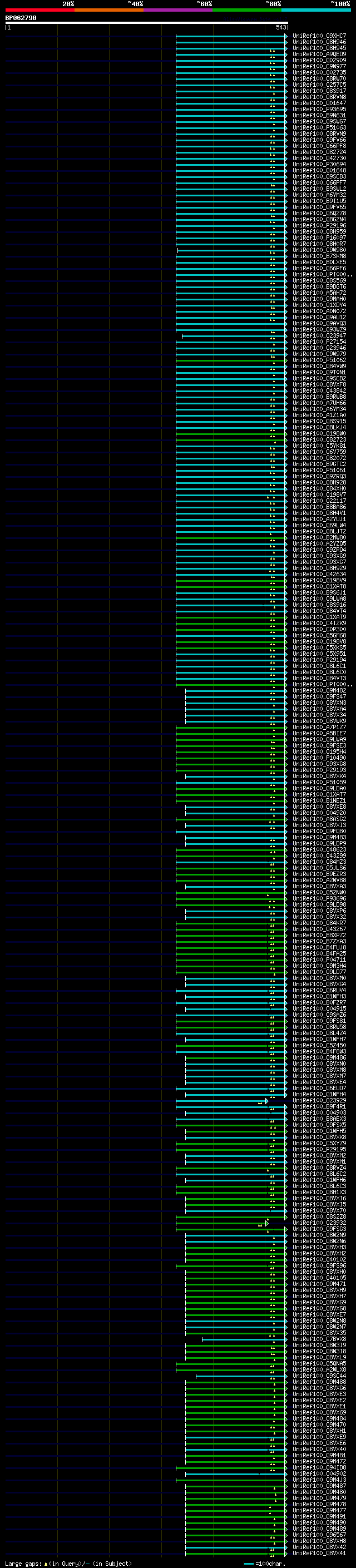Click the white query length bar ending at 543
The height and width of the screenshot is (1568, 356).
pos(146,22)
